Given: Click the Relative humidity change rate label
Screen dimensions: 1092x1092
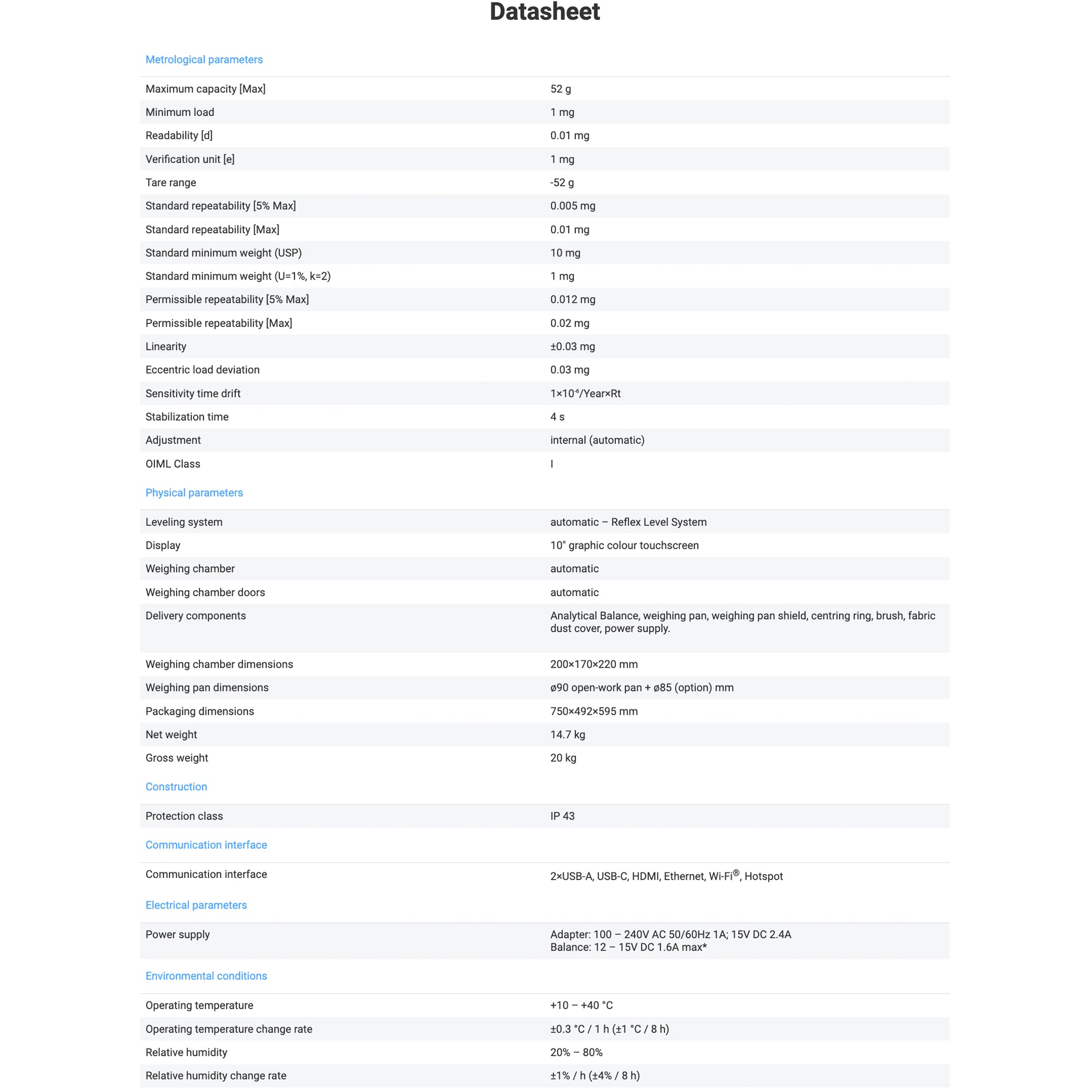Looking at the screenshot, I should point(215,1075).
